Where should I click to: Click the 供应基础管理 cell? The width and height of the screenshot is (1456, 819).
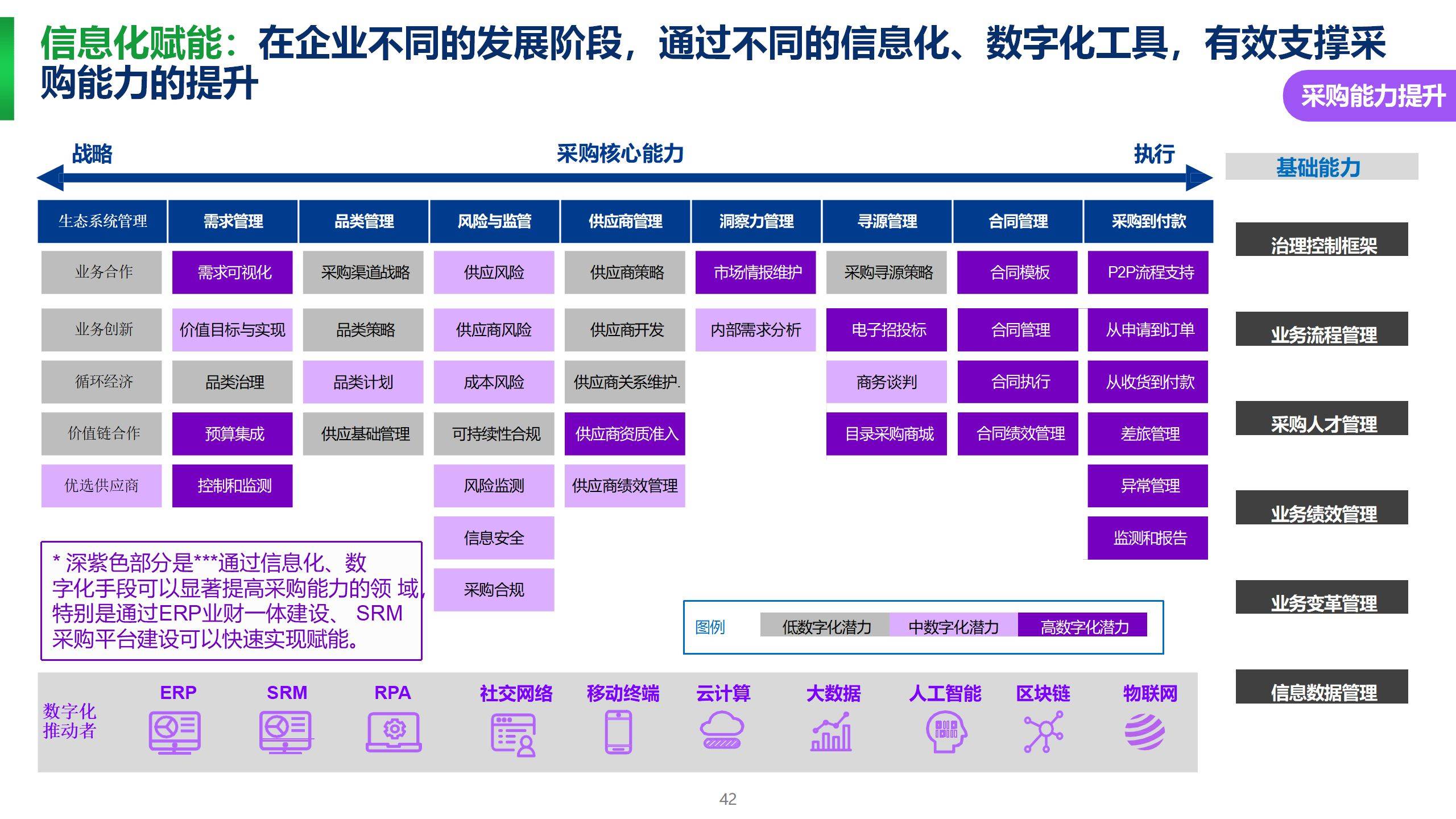(363, 434)
